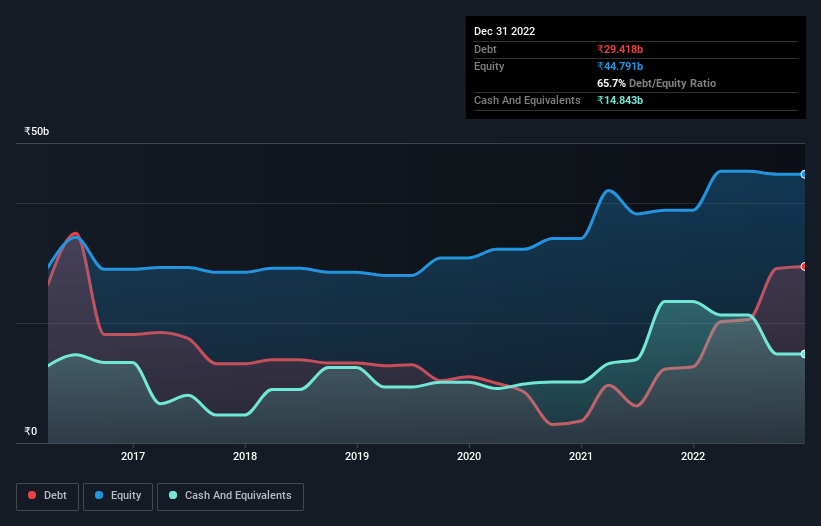
Task: Click the 2017 x-axis label
Action: click(x=133, y=456)
